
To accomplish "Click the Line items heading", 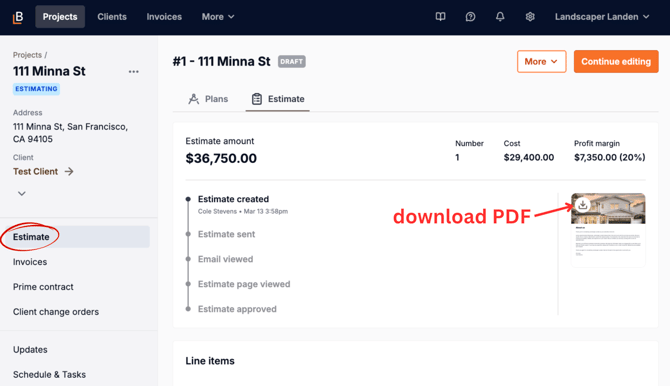I will coord(210,361).
